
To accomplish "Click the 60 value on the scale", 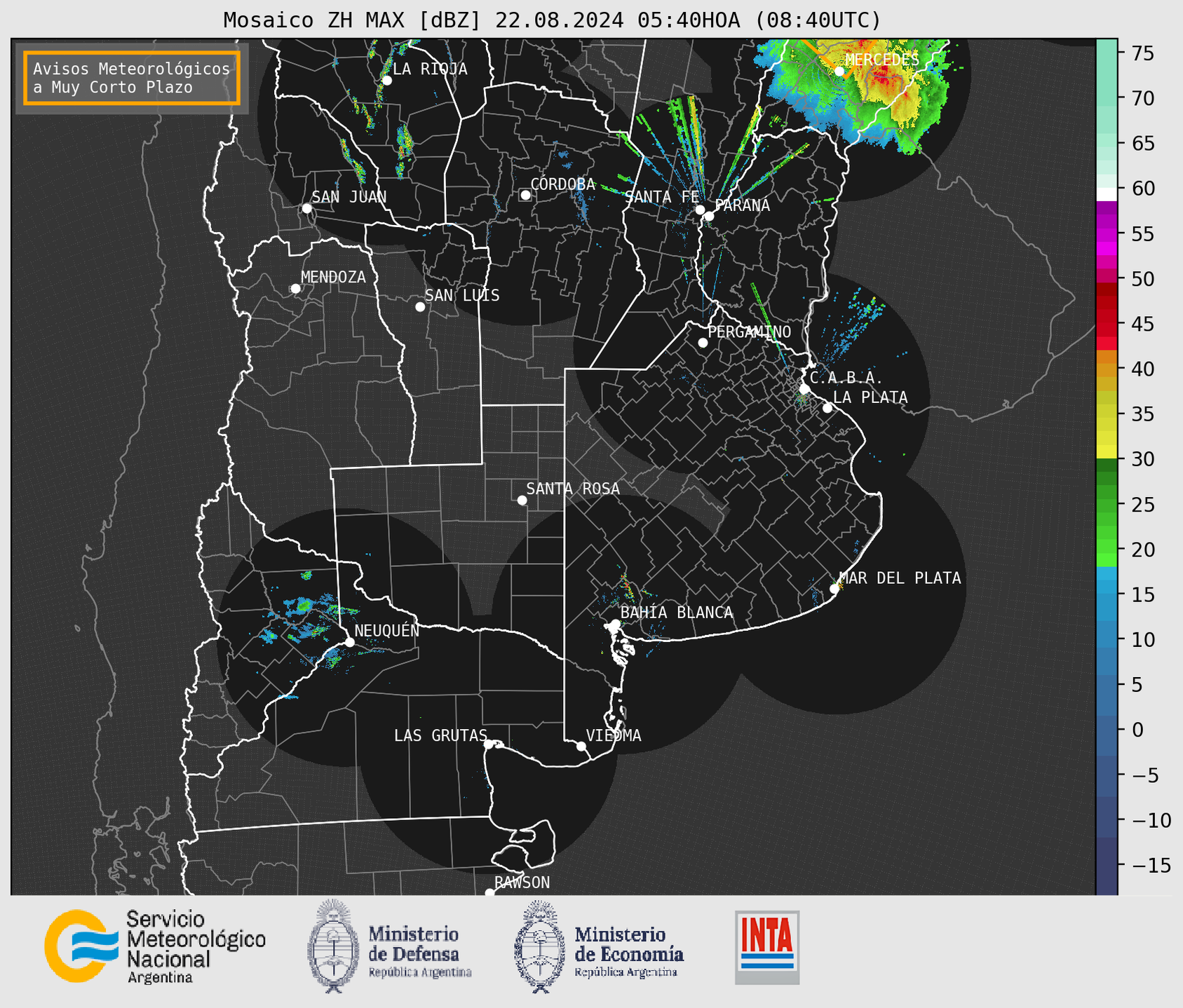I will pyautogui.click(x=1142, y=189).
